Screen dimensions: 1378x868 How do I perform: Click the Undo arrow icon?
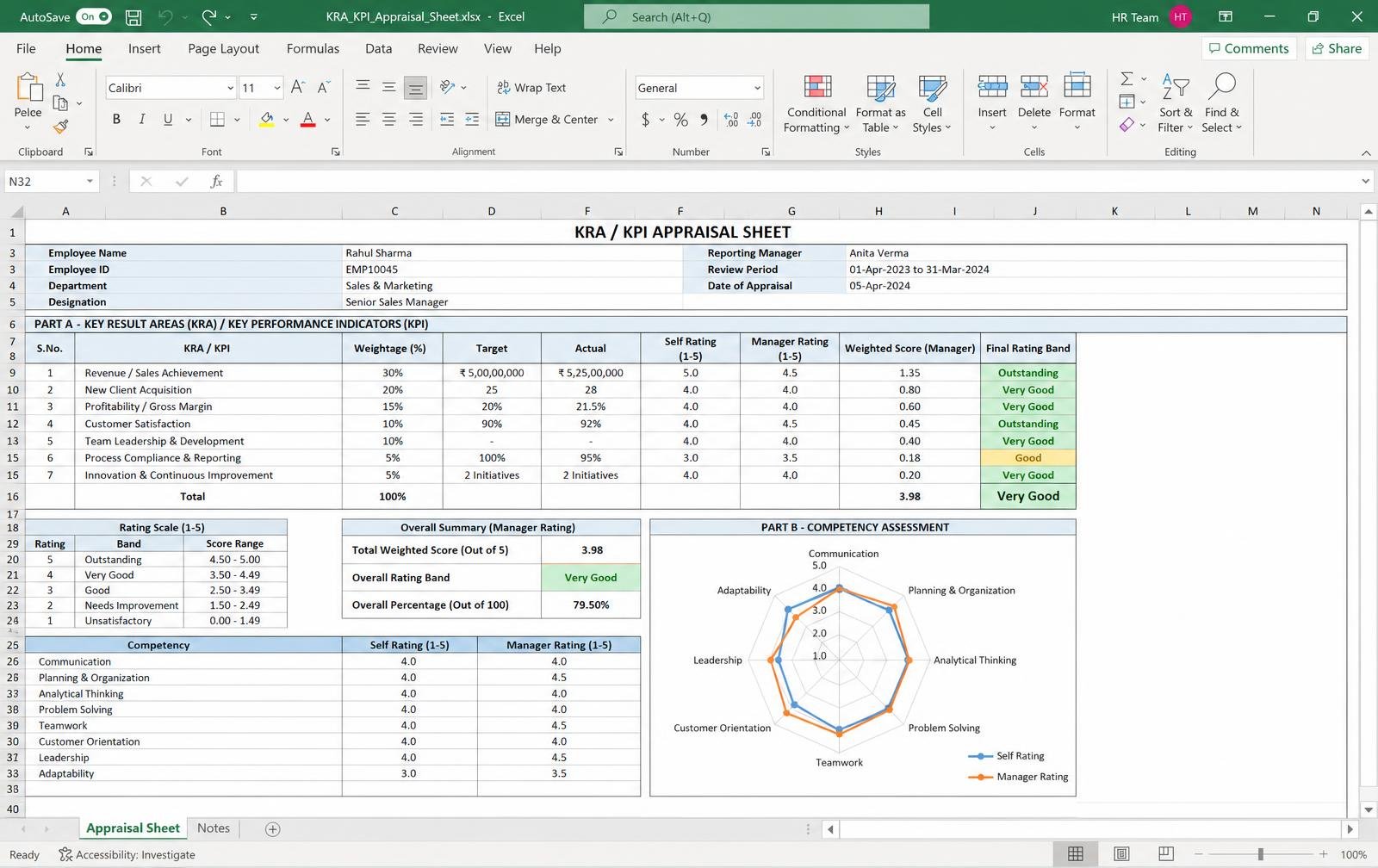166,16
